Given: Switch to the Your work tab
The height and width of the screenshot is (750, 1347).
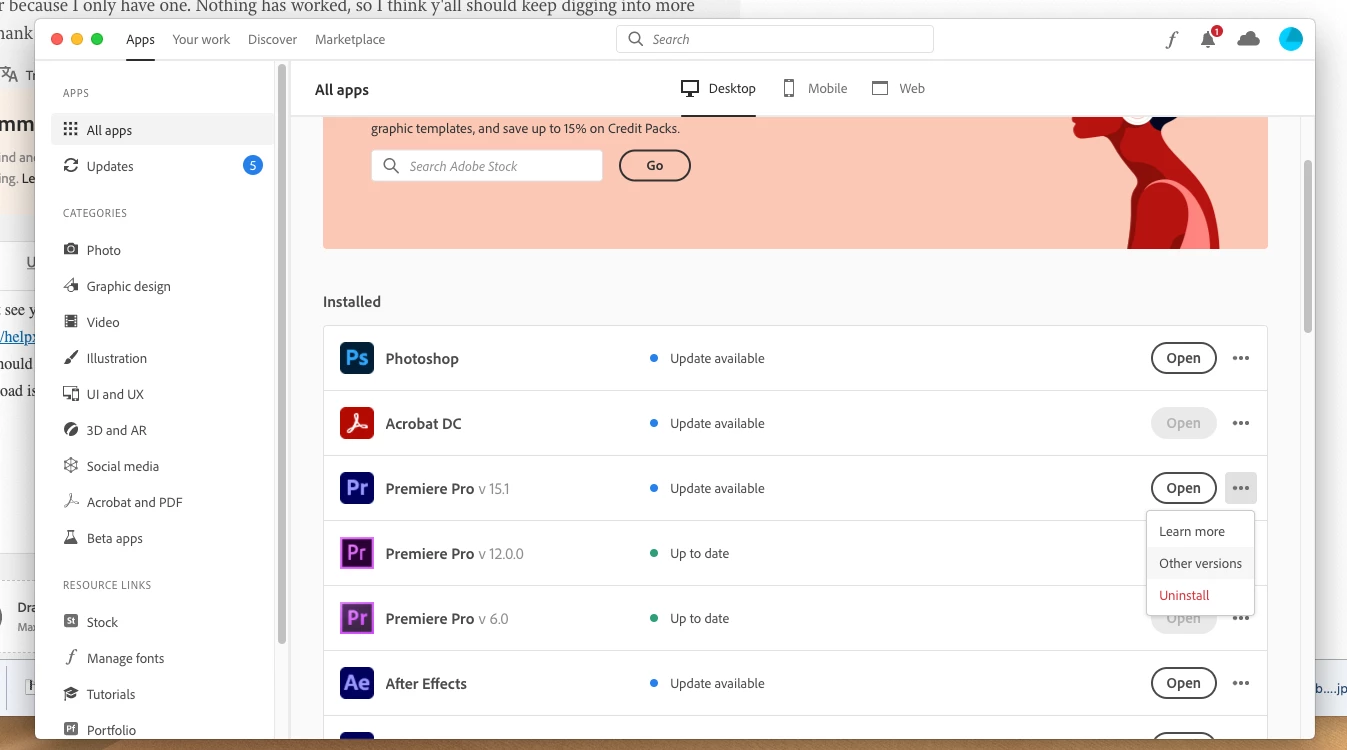Looking at the screenshot, I should tap(201, 40).
